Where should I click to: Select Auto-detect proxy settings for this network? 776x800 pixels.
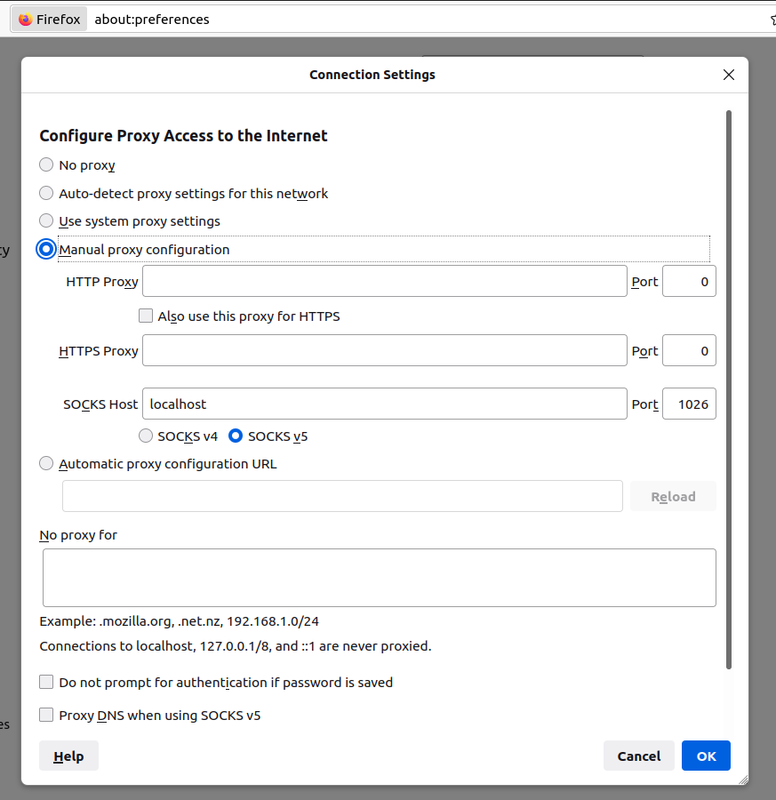(x=46, y=193)
